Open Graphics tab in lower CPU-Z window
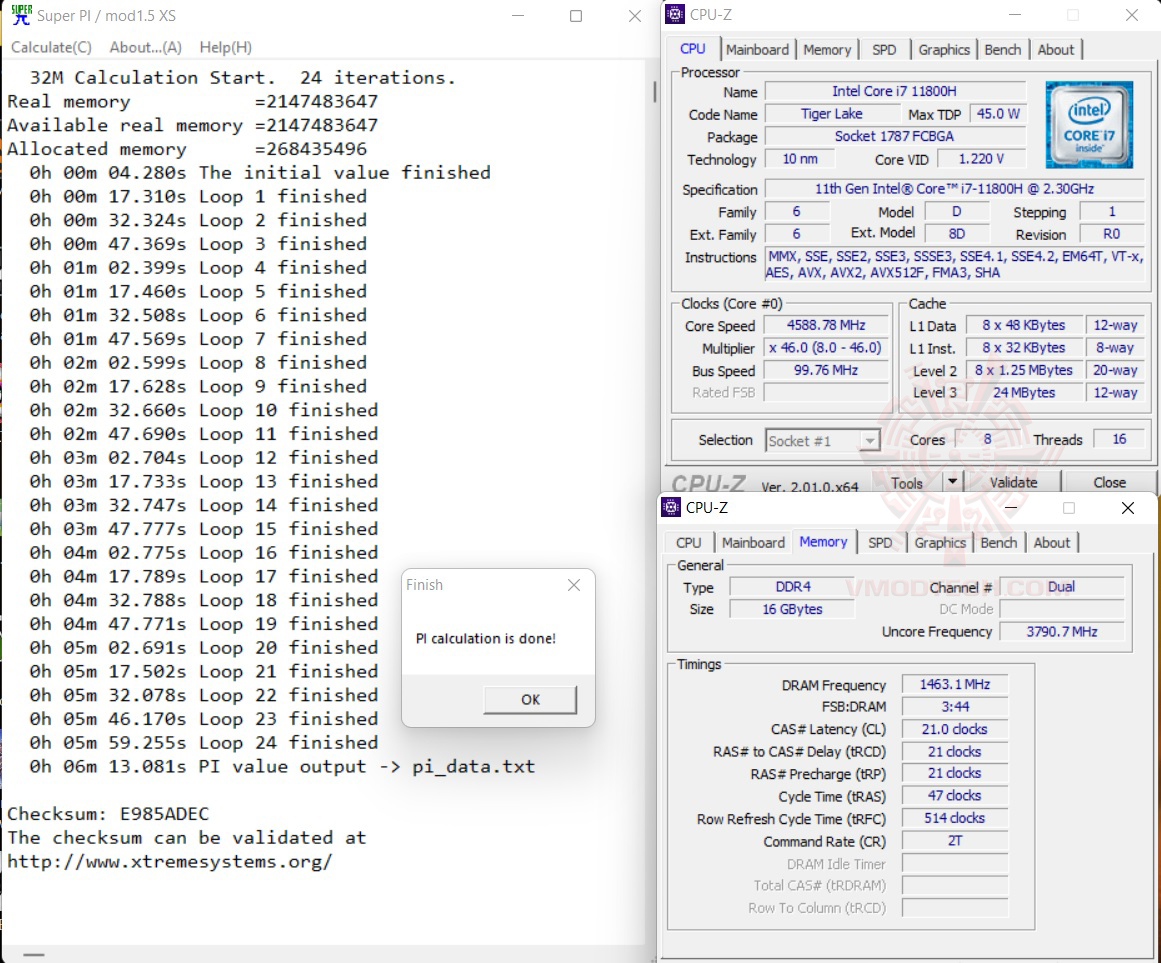The image size is (1161, 963). coord(940,543)
